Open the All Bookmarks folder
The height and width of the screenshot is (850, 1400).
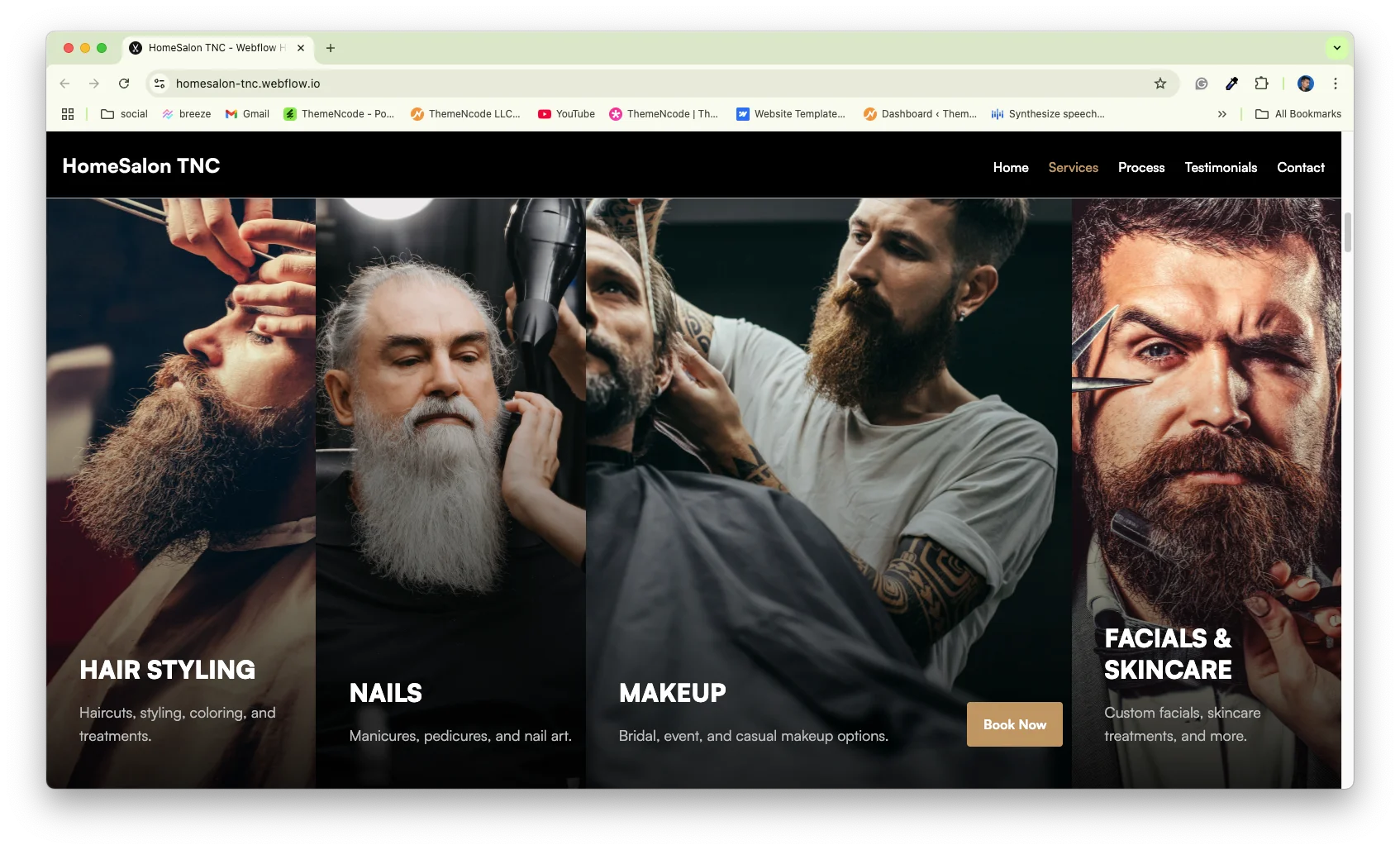pos(1298,114)
